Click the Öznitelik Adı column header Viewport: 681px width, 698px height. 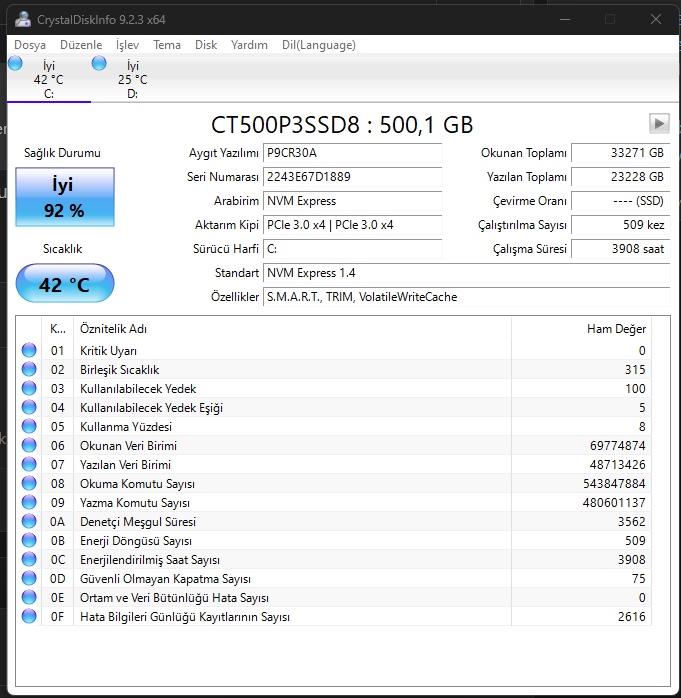[292, 329]
